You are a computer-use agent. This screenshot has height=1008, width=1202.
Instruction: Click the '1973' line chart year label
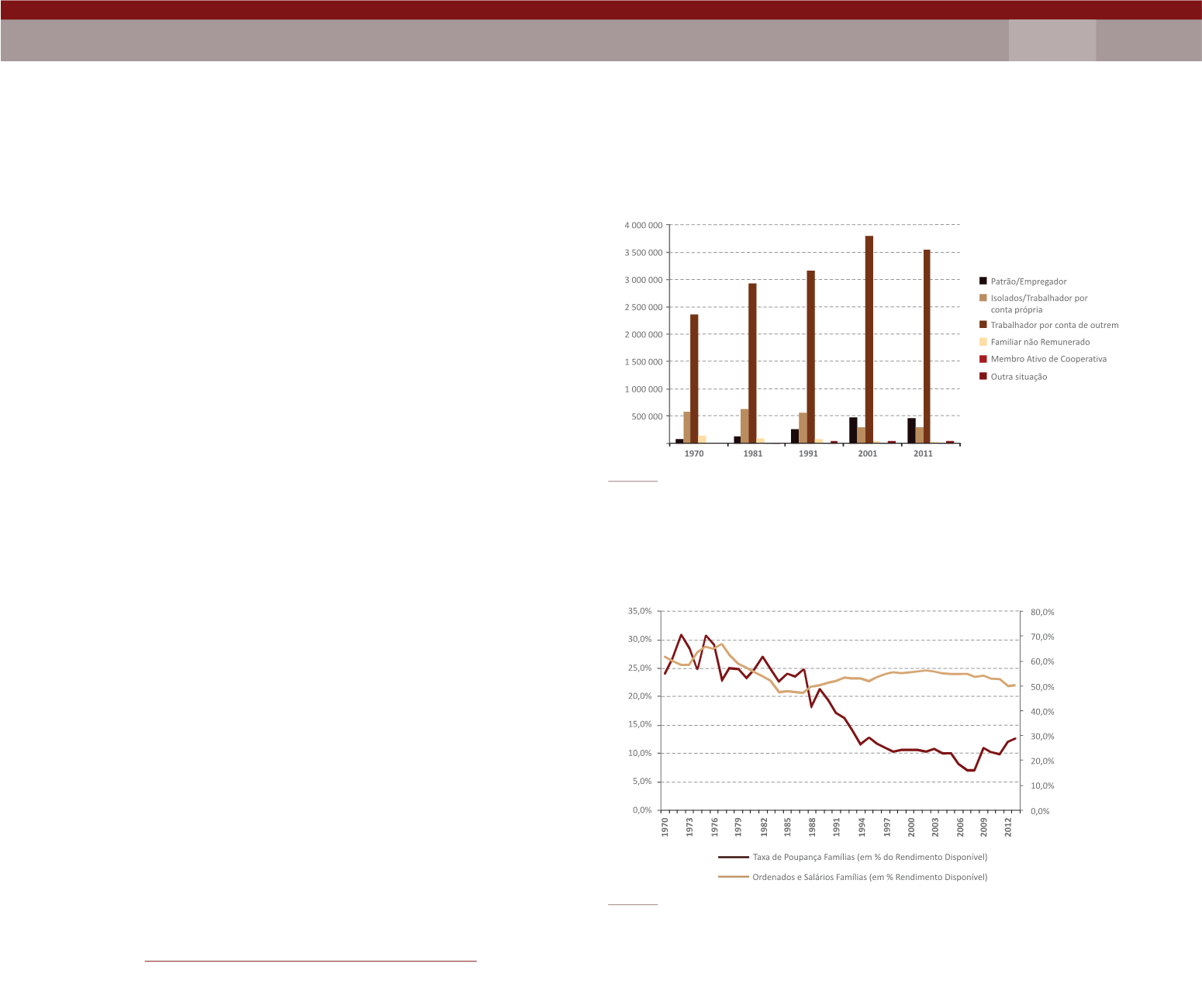click(689, 827)
